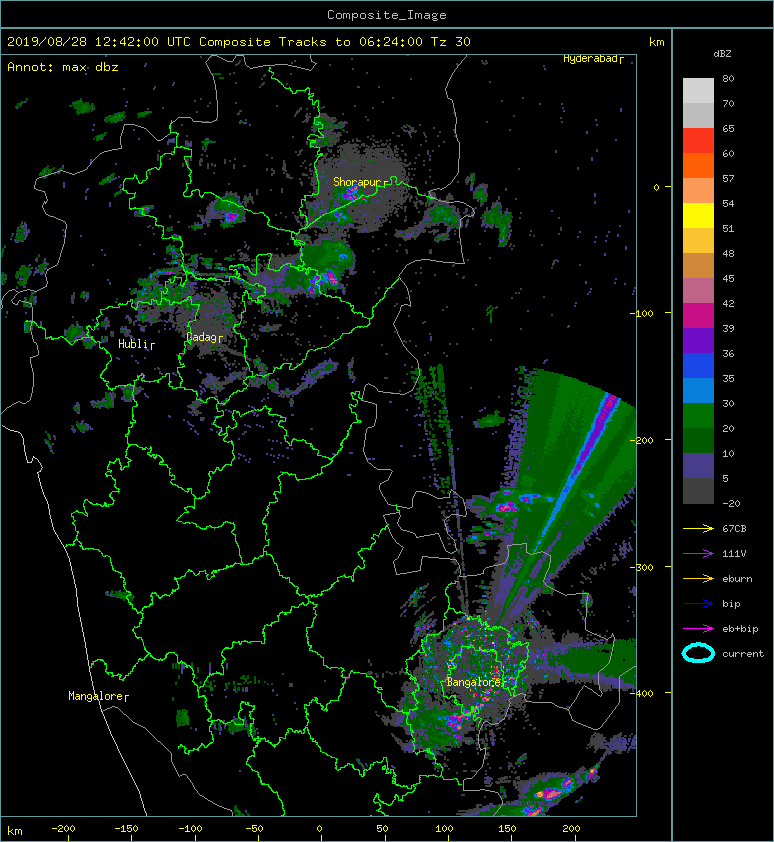Click the x-axis tick label -200
The width and height of the screenshot is (774, 842).
(63, 829)
